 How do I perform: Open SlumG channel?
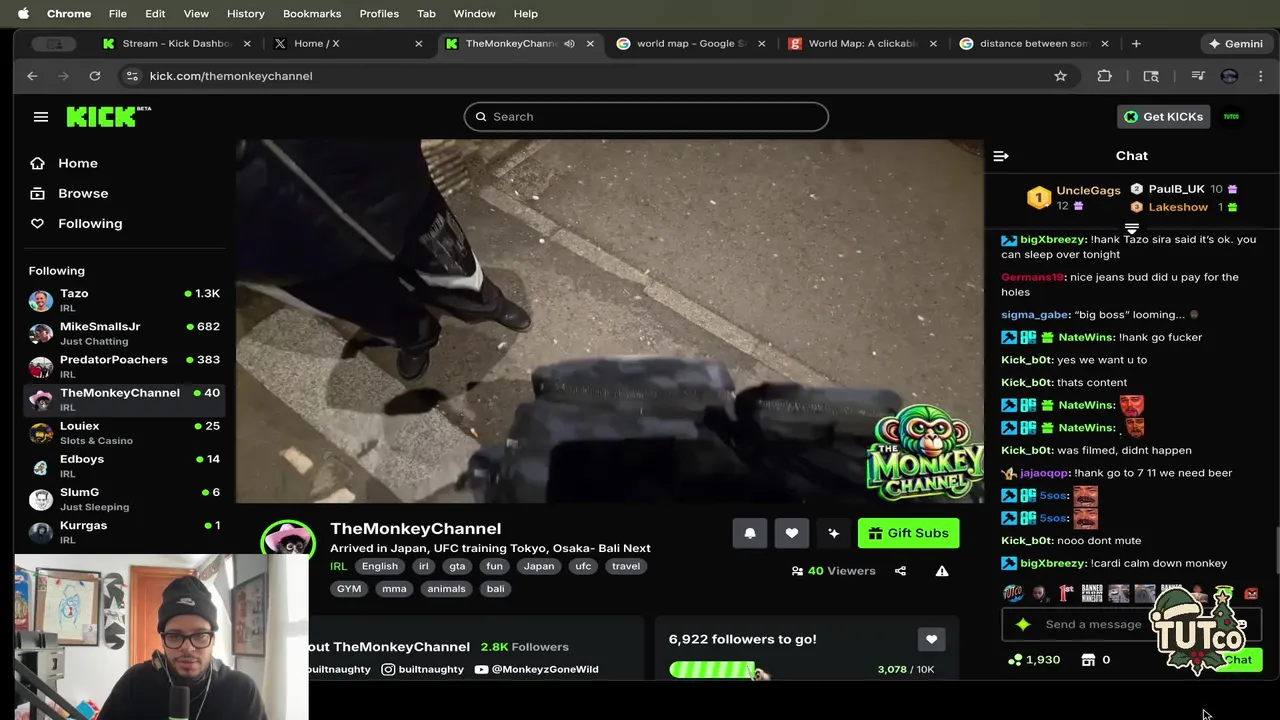(x=124, y=499)
